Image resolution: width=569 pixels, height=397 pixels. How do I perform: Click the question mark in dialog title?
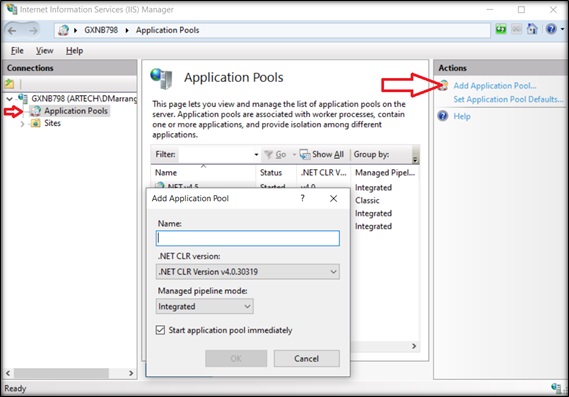303,198
